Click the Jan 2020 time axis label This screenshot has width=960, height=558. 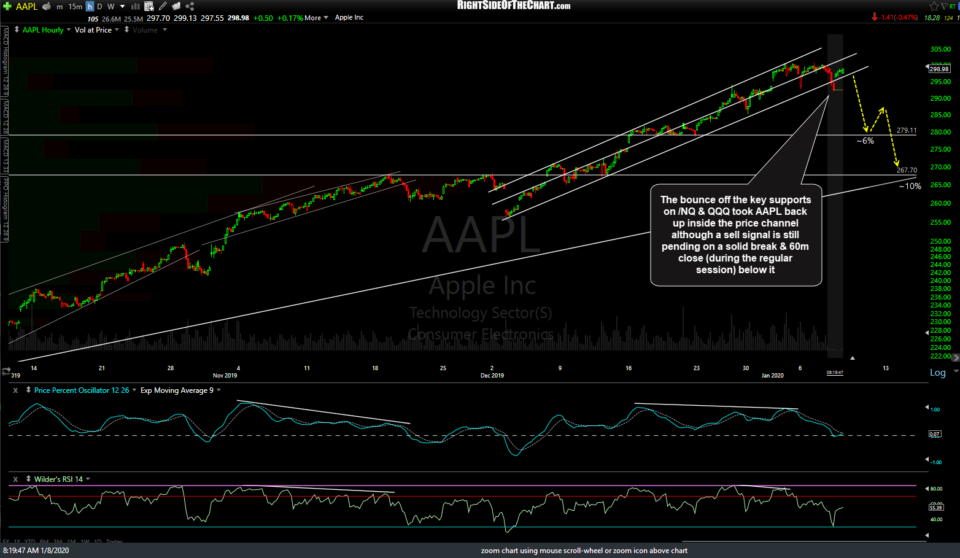[773, 375]
